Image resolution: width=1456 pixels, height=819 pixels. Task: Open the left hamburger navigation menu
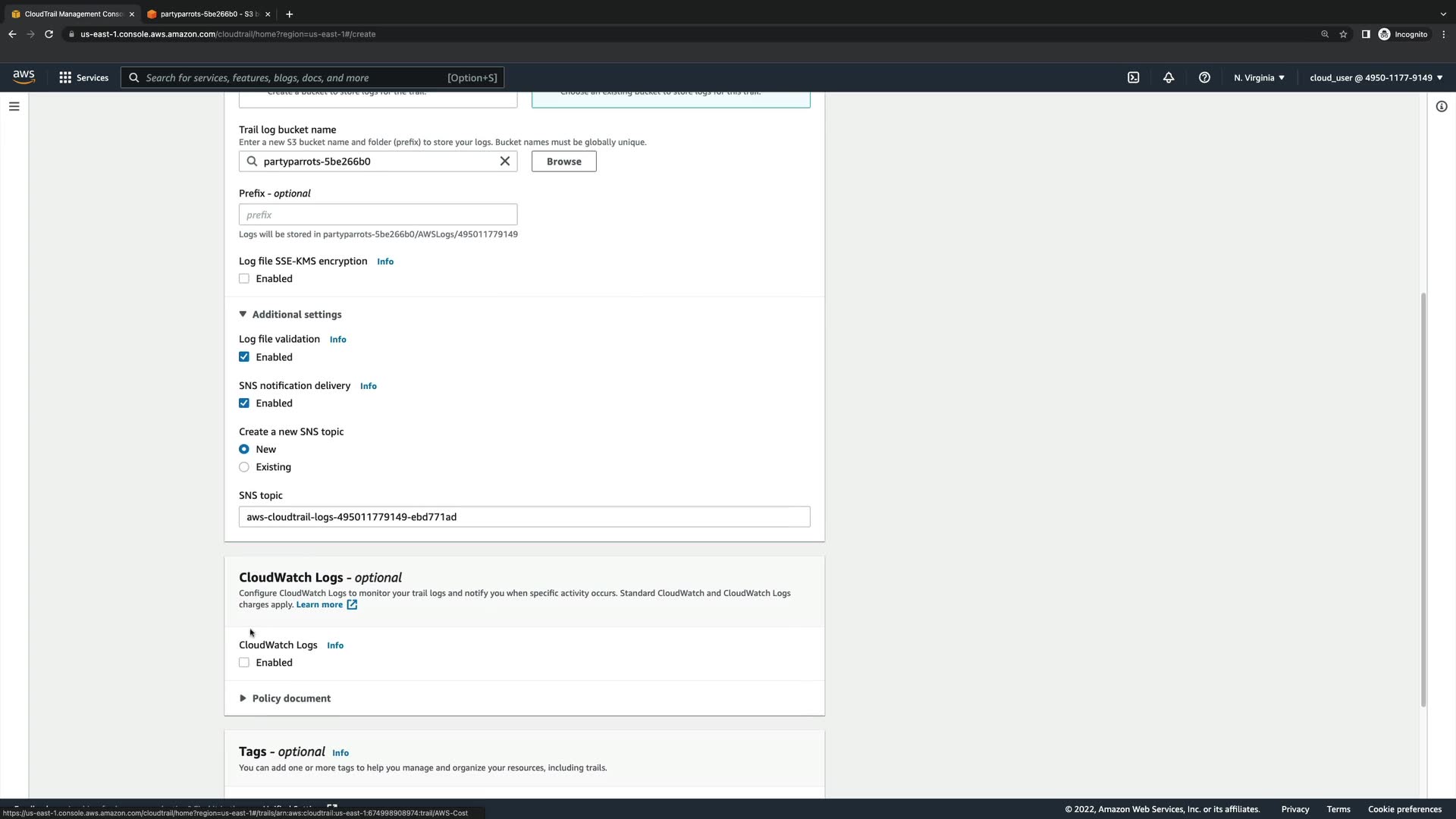point(14,106)
